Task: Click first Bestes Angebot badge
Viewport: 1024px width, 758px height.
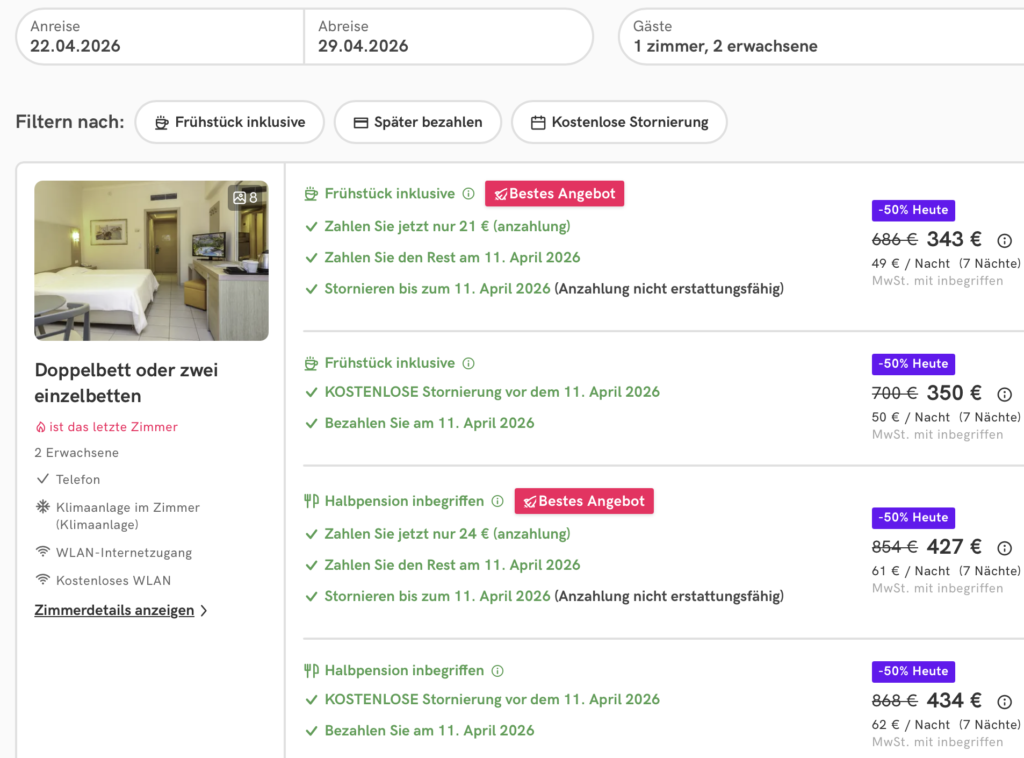Action: coord(554,194)
